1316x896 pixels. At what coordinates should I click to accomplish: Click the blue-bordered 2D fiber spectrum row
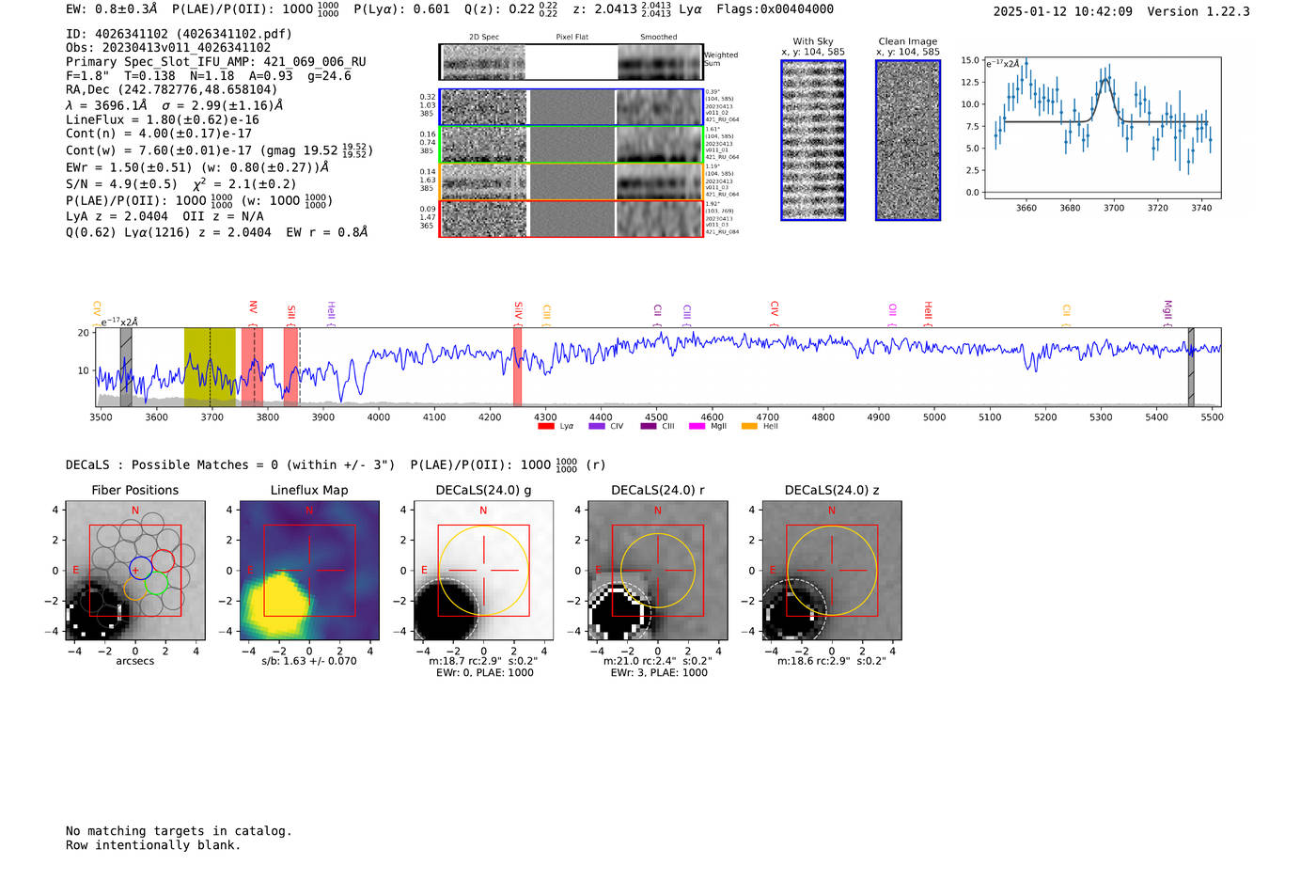tap(572, 107)
